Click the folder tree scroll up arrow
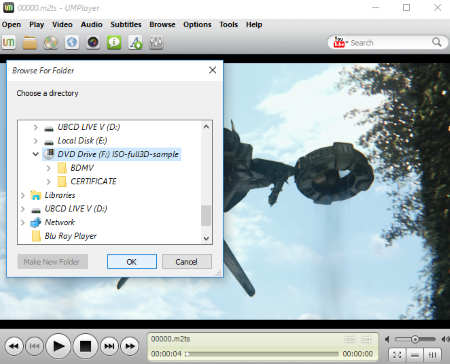This screenshot has width=450, height=364. [206, 127]
